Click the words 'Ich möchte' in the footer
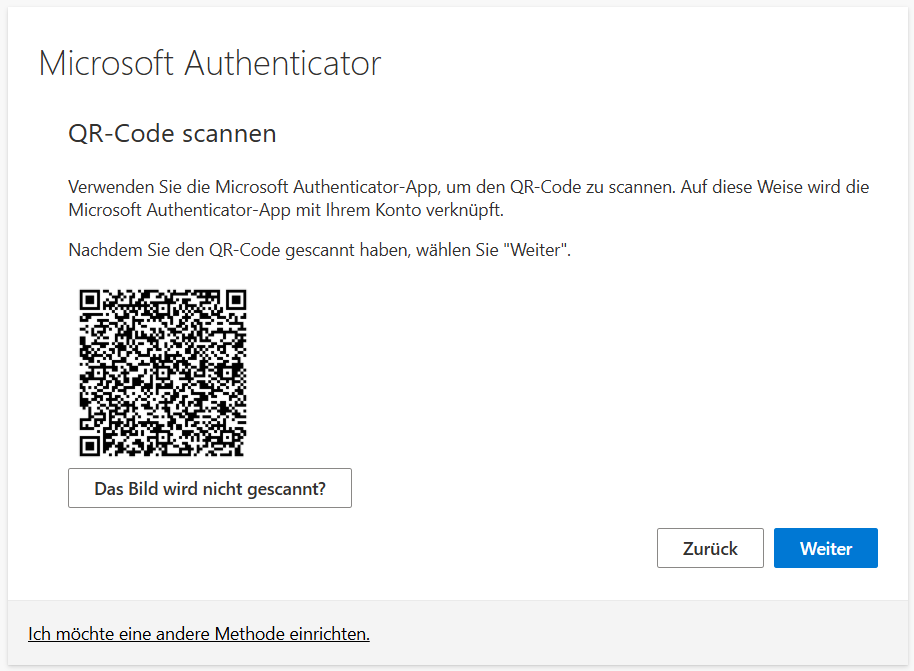This screenshot has height=671, width=914. point(70,634)
